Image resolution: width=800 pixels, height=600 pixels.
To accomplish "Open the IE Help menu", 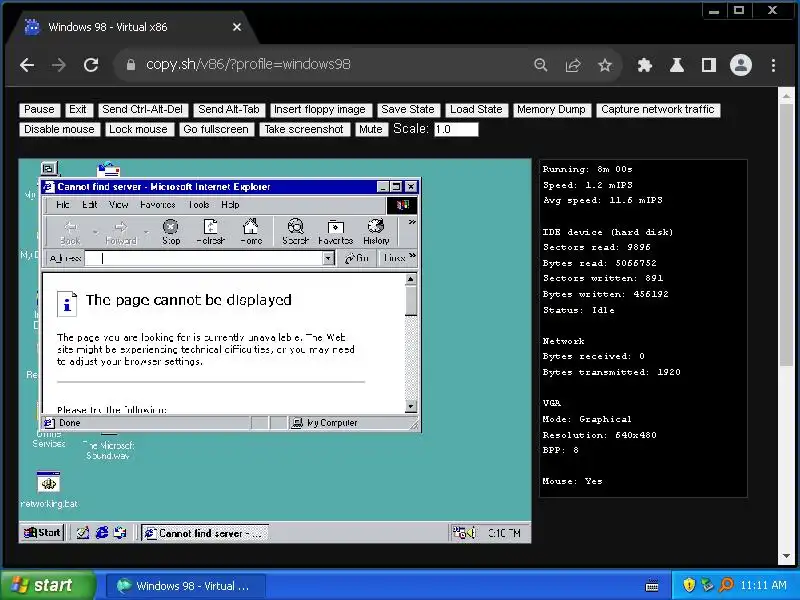I will [230, 205].
